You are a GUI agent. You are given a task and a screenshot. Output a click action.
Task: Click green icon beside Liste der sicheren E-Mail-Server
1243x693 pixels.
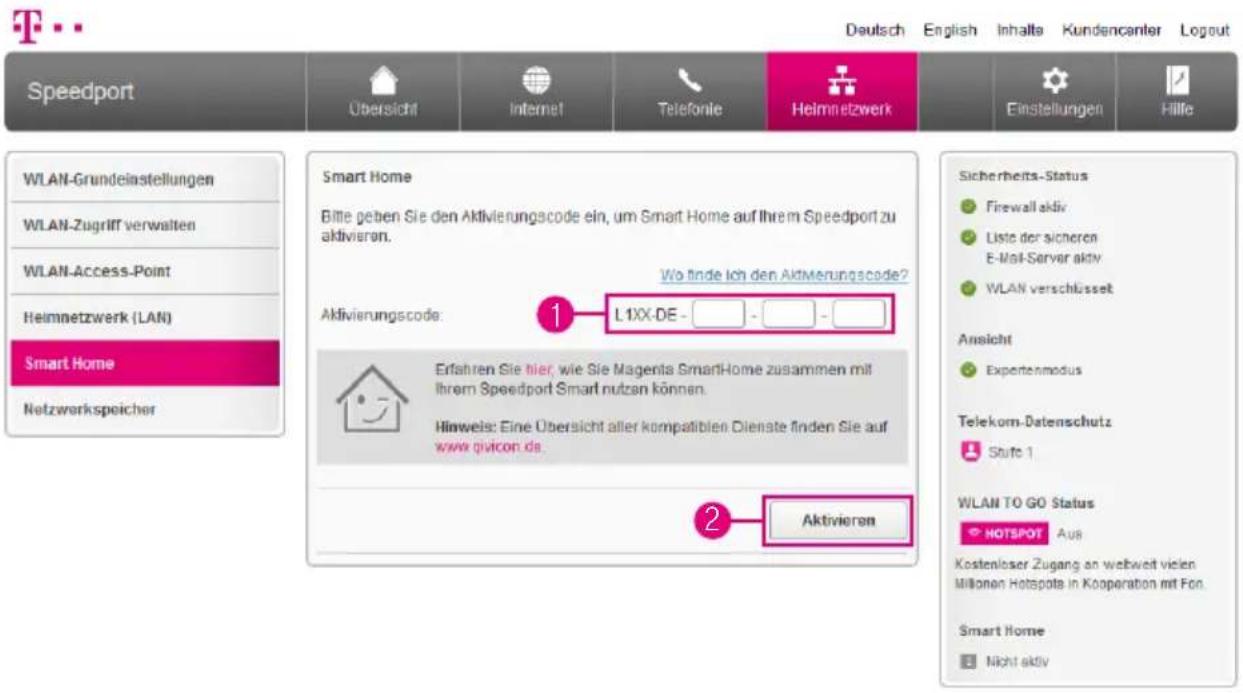point(967,237)
